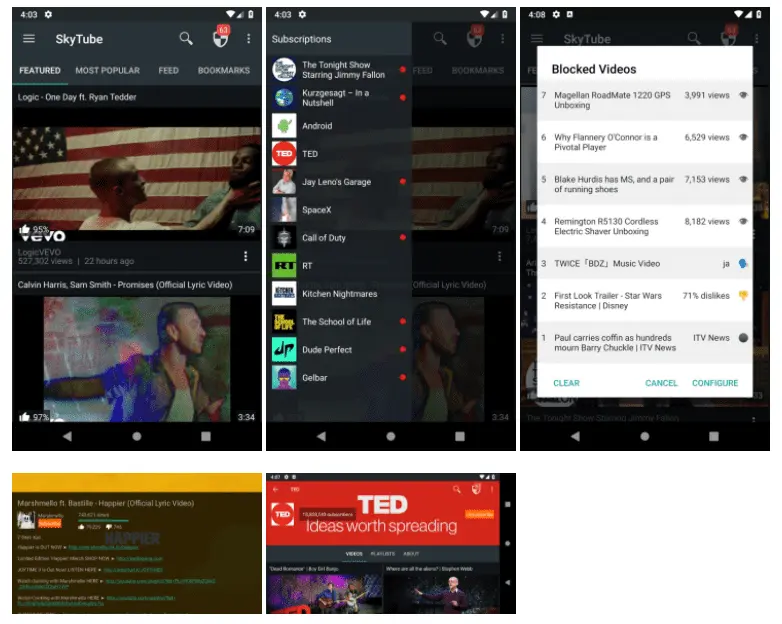Open the three-dot menu for the LogicVEVO video
The width and height of the screenshot is (782, 624).
[x=245, y=256]
